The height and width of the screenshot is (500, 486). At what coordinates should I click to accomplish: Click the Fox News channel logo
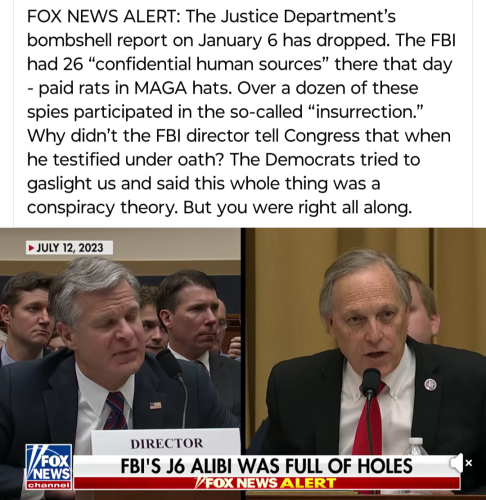point(49,467)
